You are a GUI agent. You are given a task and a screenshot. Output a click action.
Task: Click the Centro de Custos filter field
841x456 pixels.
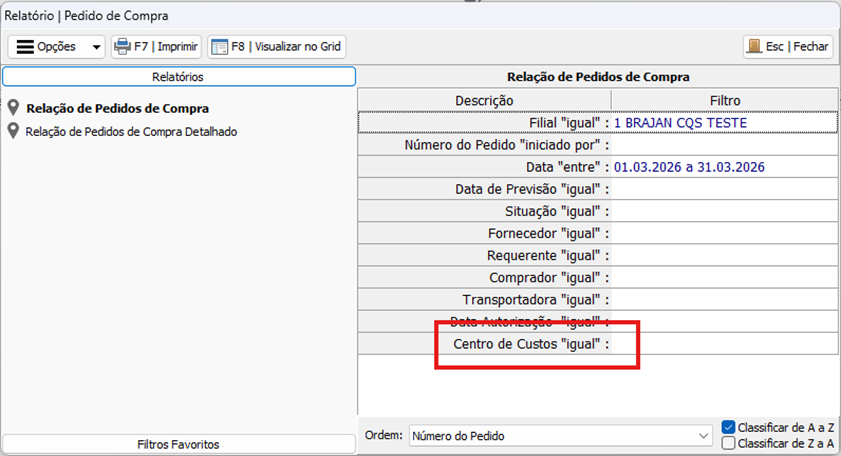(x=724, y=343)
